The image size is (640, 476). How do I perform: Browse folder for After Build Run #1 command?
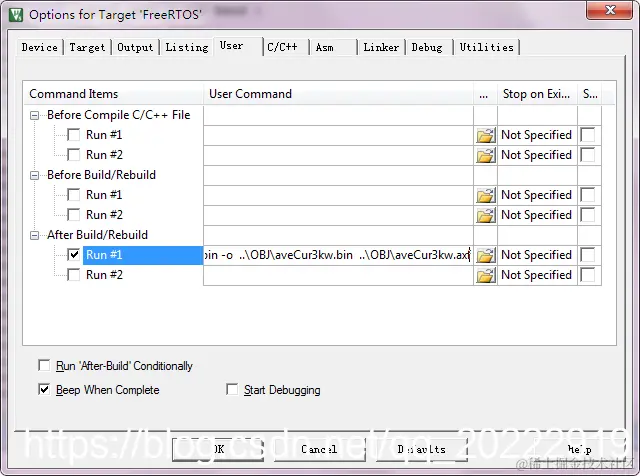click(x=485, y=255)
